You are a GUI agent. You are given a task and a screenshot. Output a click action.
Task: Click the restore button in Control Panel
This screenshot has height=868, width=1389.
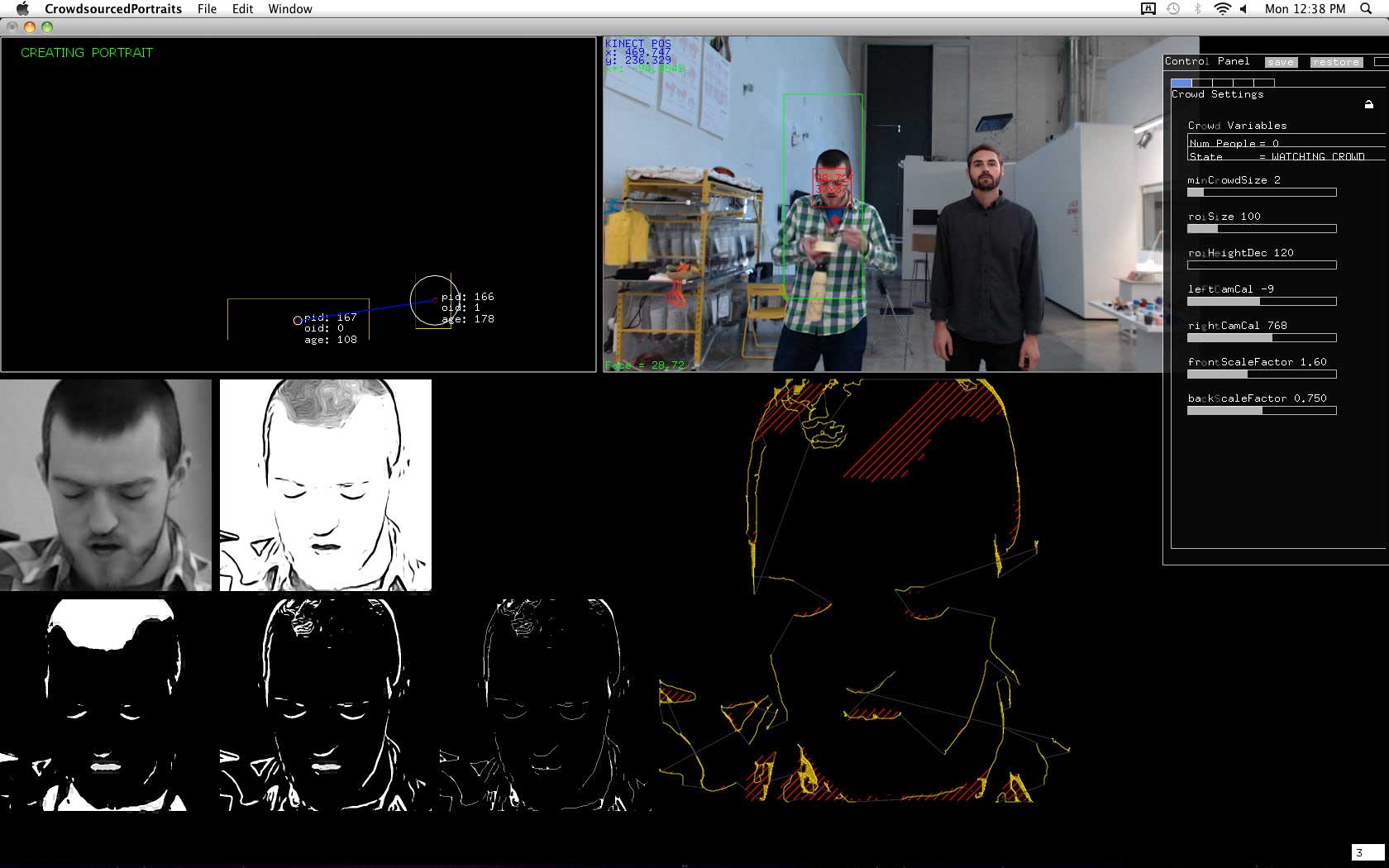(1335, 62)
